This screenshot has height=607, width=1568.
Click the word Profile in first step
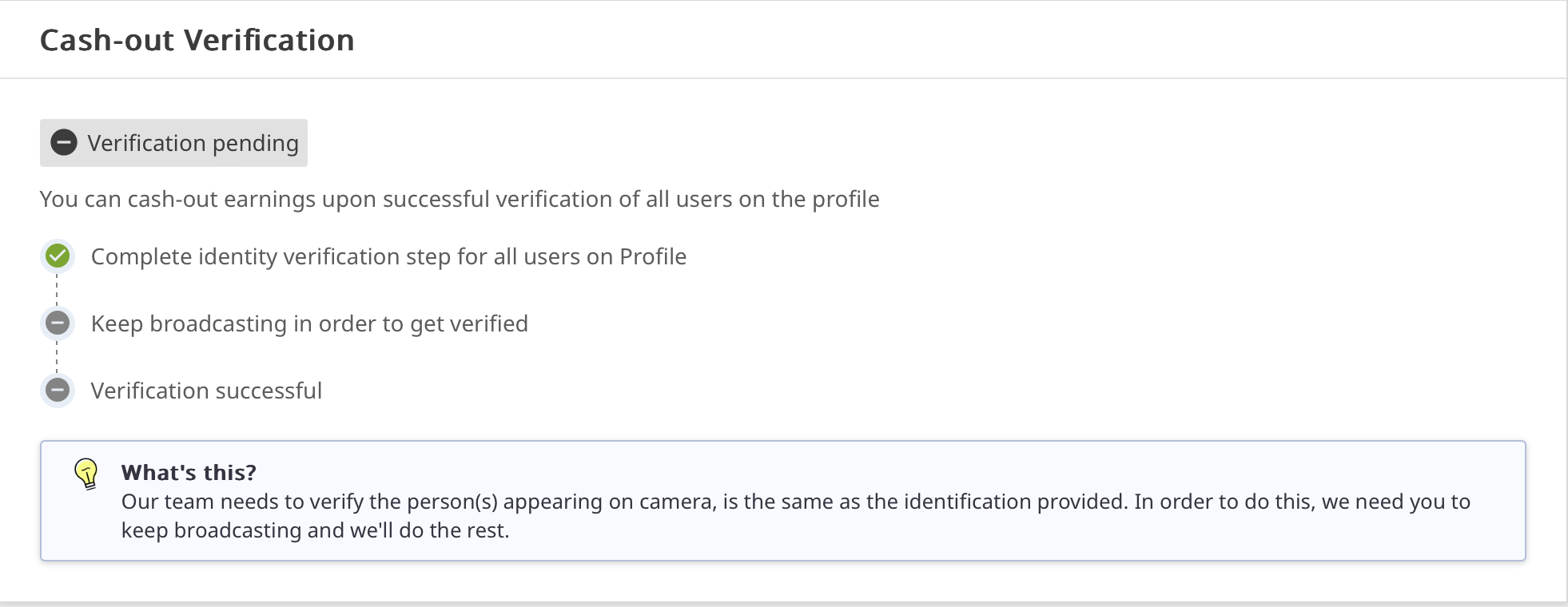click(653, 257)
